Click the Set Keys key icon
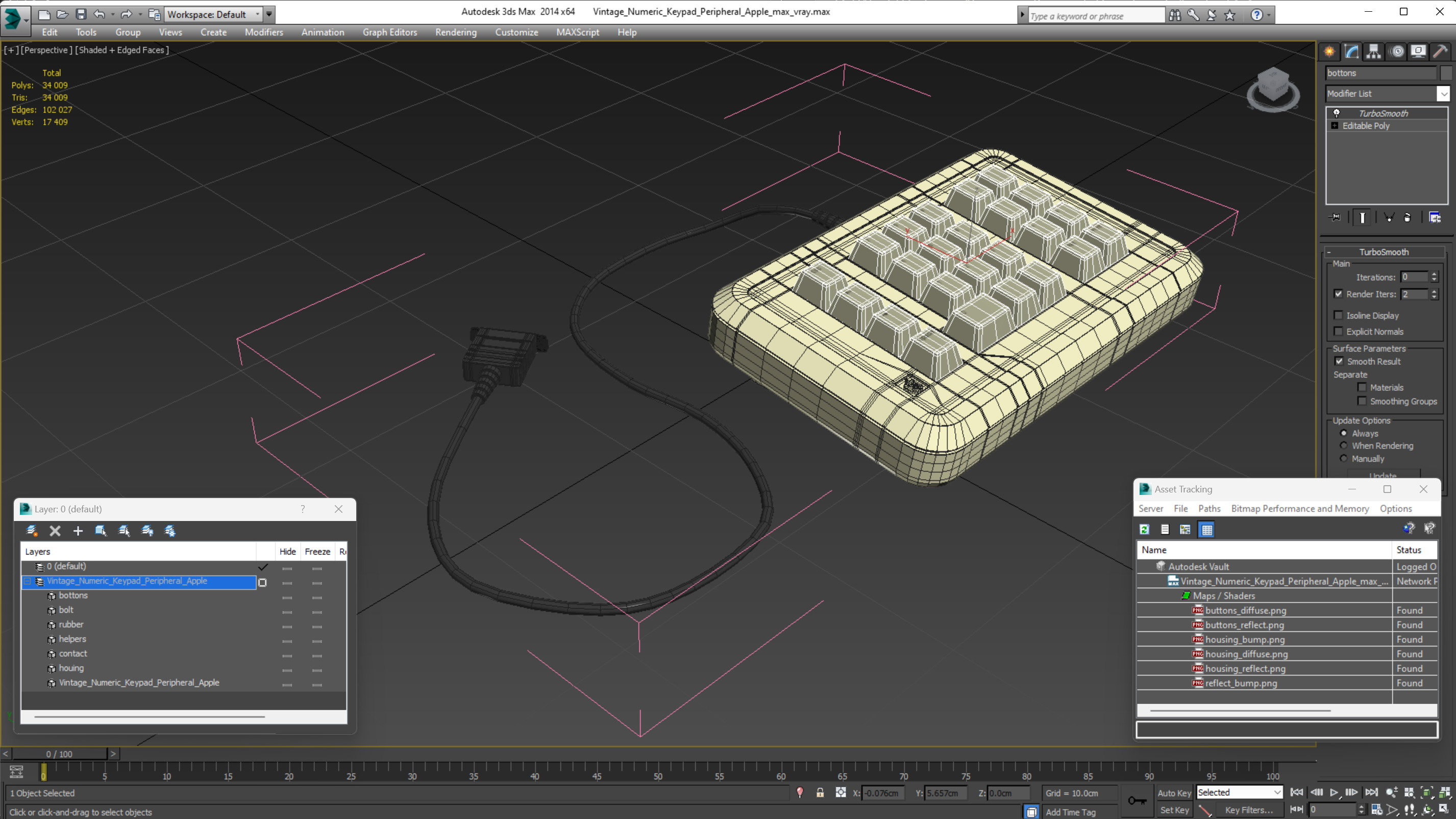The image size is (1456, 819). click(1137, 800)
